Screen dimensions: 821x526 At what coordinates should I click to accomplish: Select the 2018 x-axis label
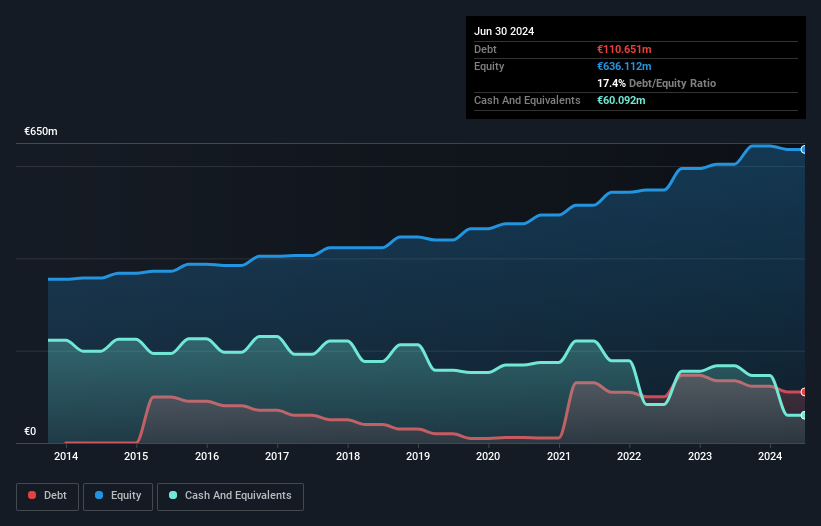coord(348,457)
